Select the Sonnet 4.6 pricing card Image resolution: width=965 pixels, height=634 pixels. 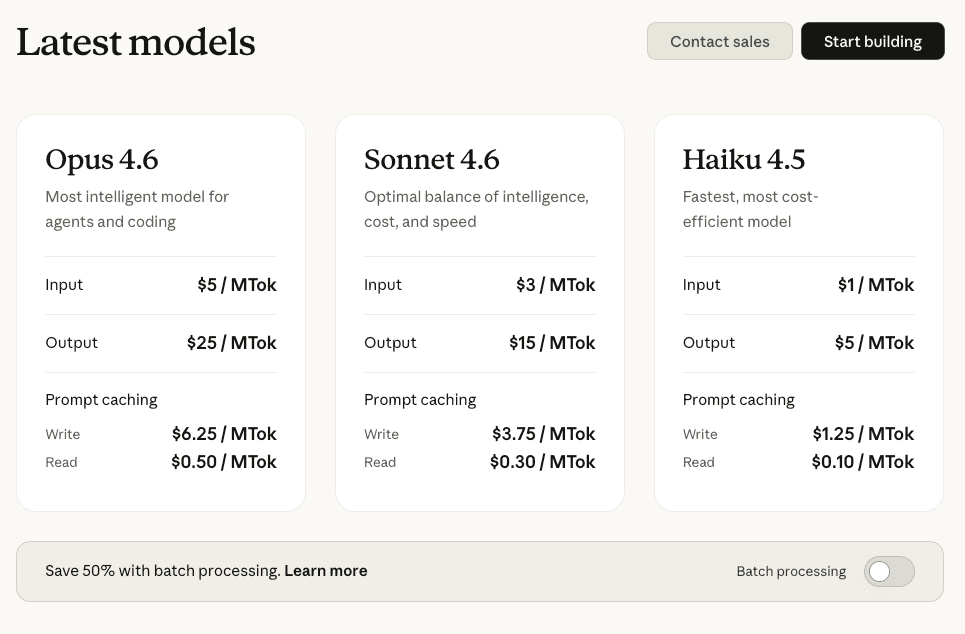click(x=479, y=311)
